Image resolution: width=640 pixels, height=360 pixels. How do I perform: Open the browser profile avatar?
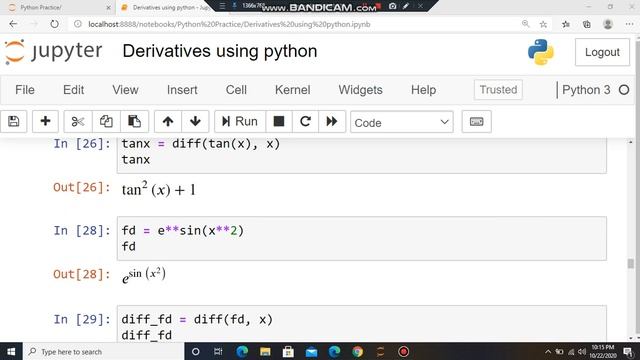pyautogui.click(x=608, y=24)
